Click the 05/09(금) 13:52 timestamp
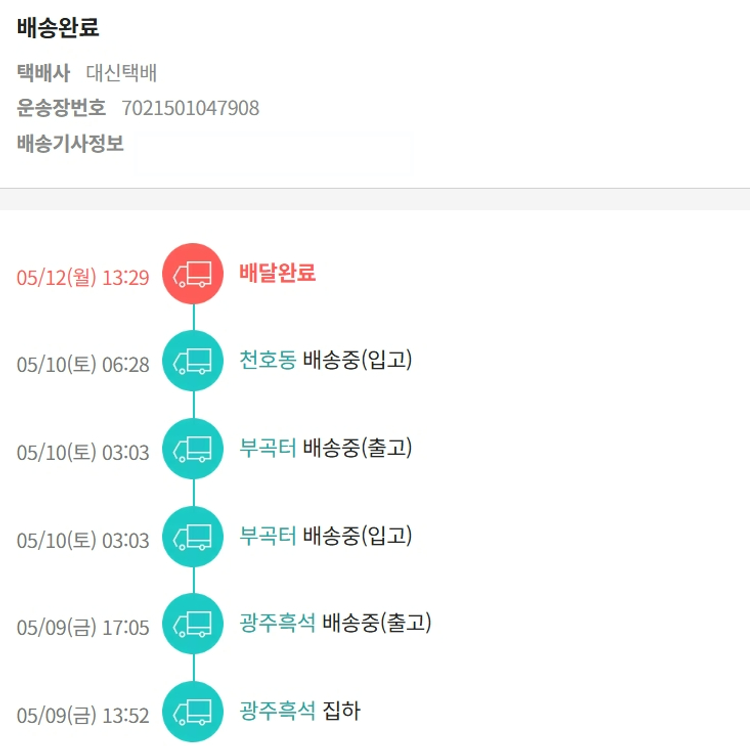 83,716
